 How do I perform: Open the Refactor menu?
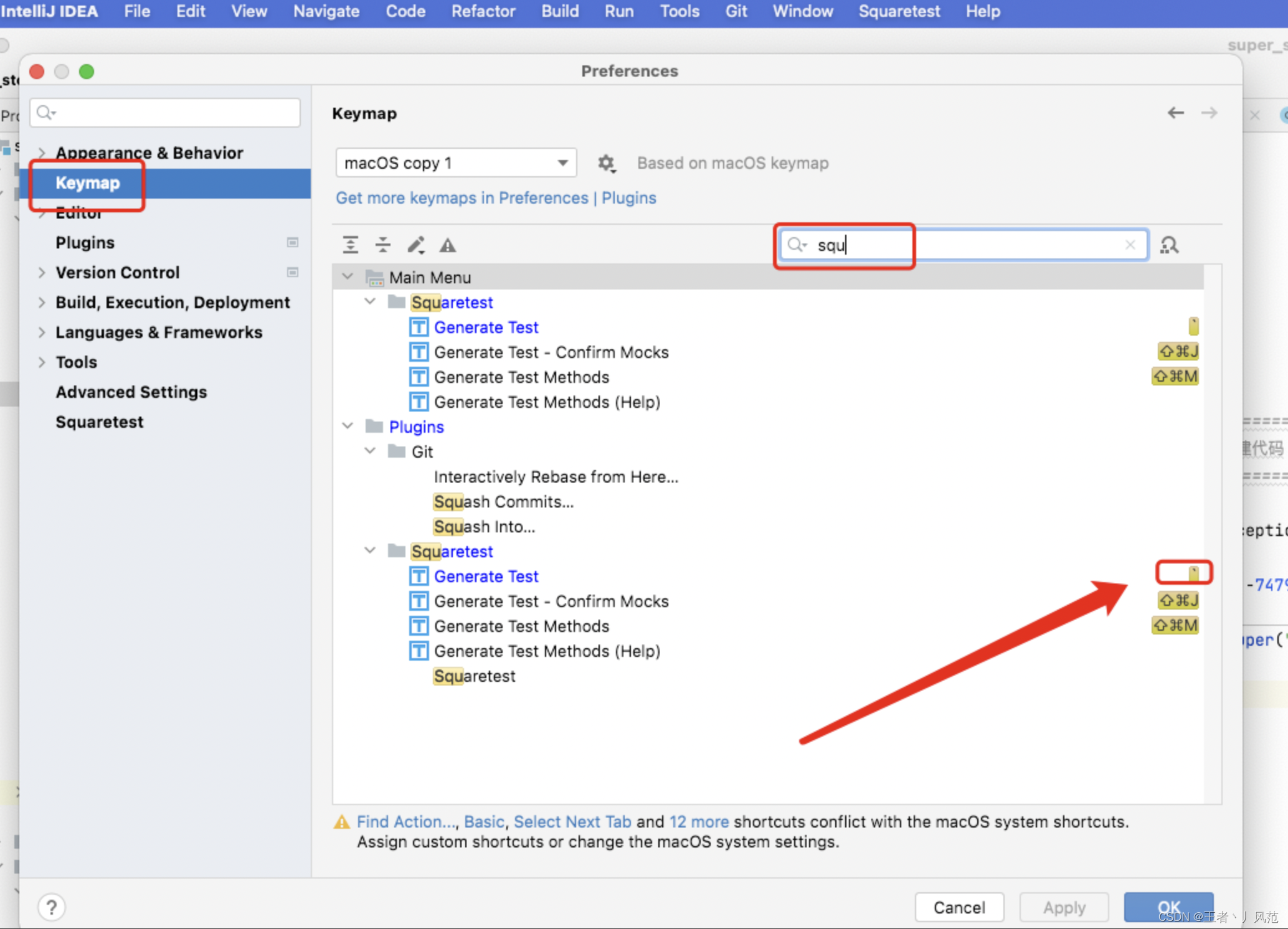click(483, 11)
